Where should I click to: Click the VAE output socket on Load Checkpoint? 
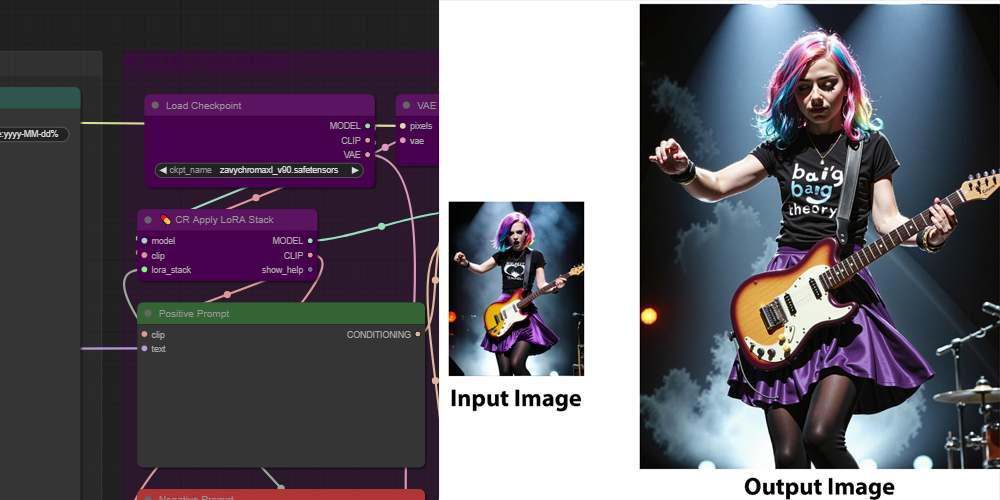click(367, 154)
